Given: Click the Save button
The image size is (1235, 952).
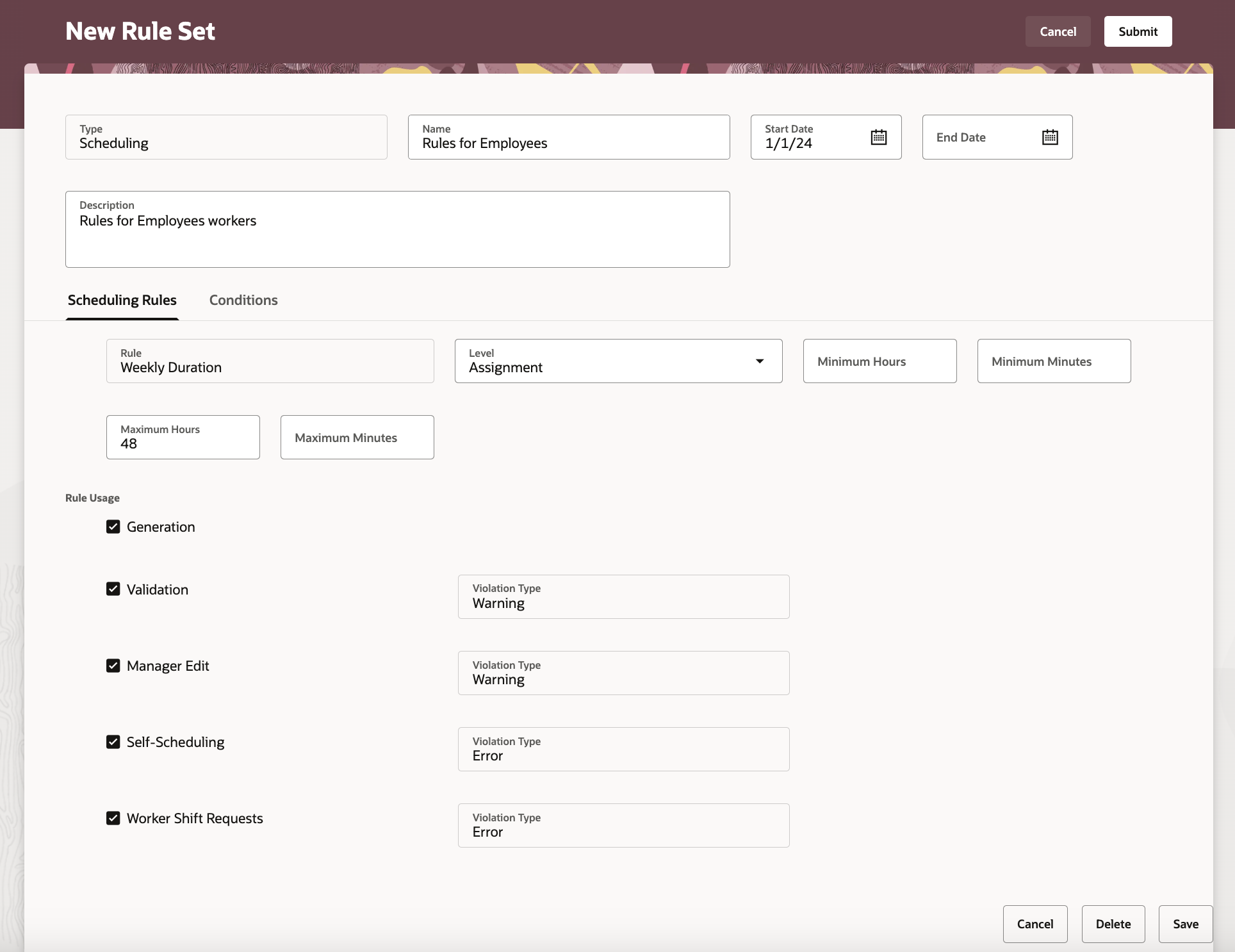Looking at the screenshot, I should click(x=1185, y=924).
